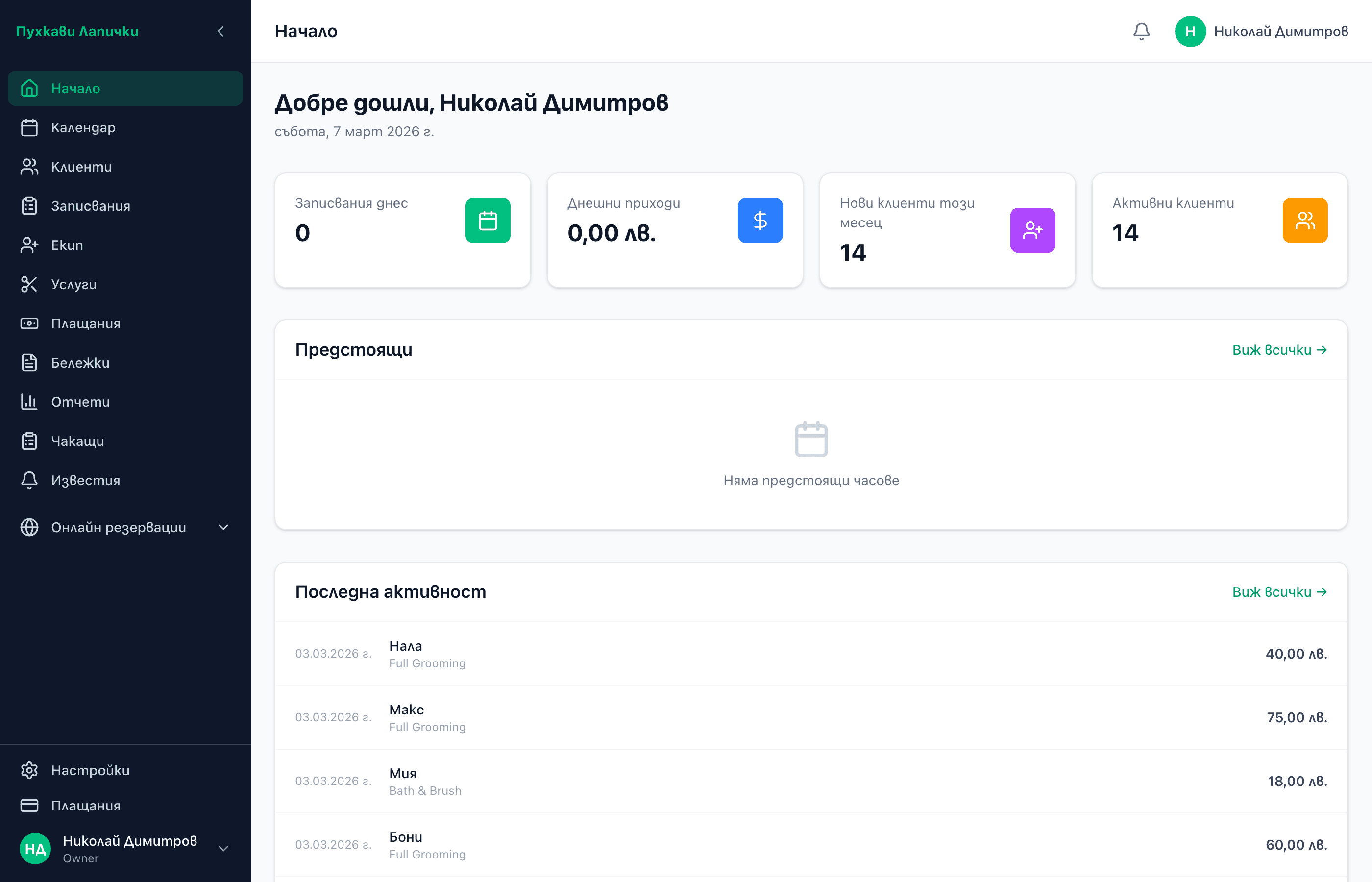Click the green Записвания днес card icon
This screenshot has height=882, width=1372.
(x=487, y=220)
